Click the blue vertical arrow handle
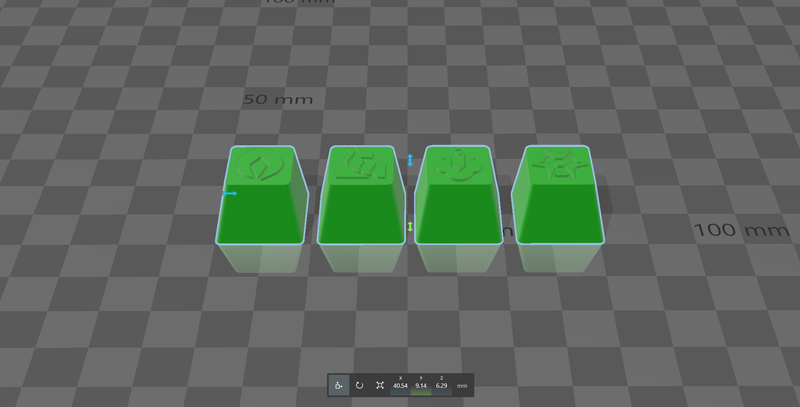800x407 pixels. (410, 160)
